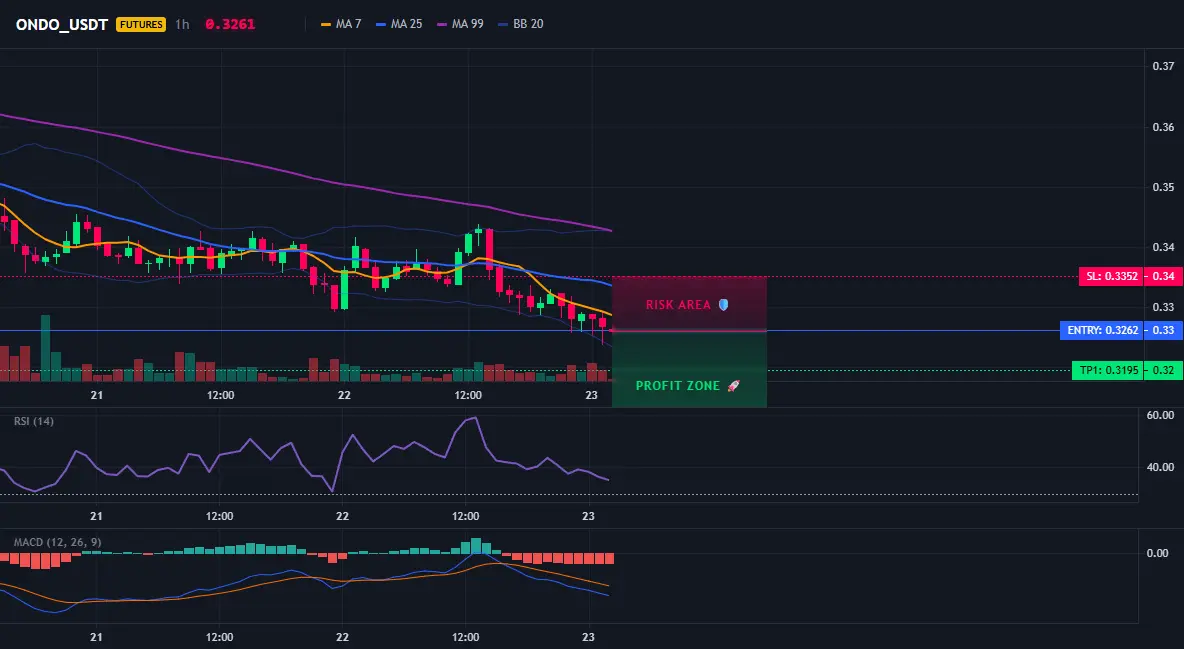The image size is (1184, 649).
Task: Click the red 0.3261 price value
Action: pos(230,24)
